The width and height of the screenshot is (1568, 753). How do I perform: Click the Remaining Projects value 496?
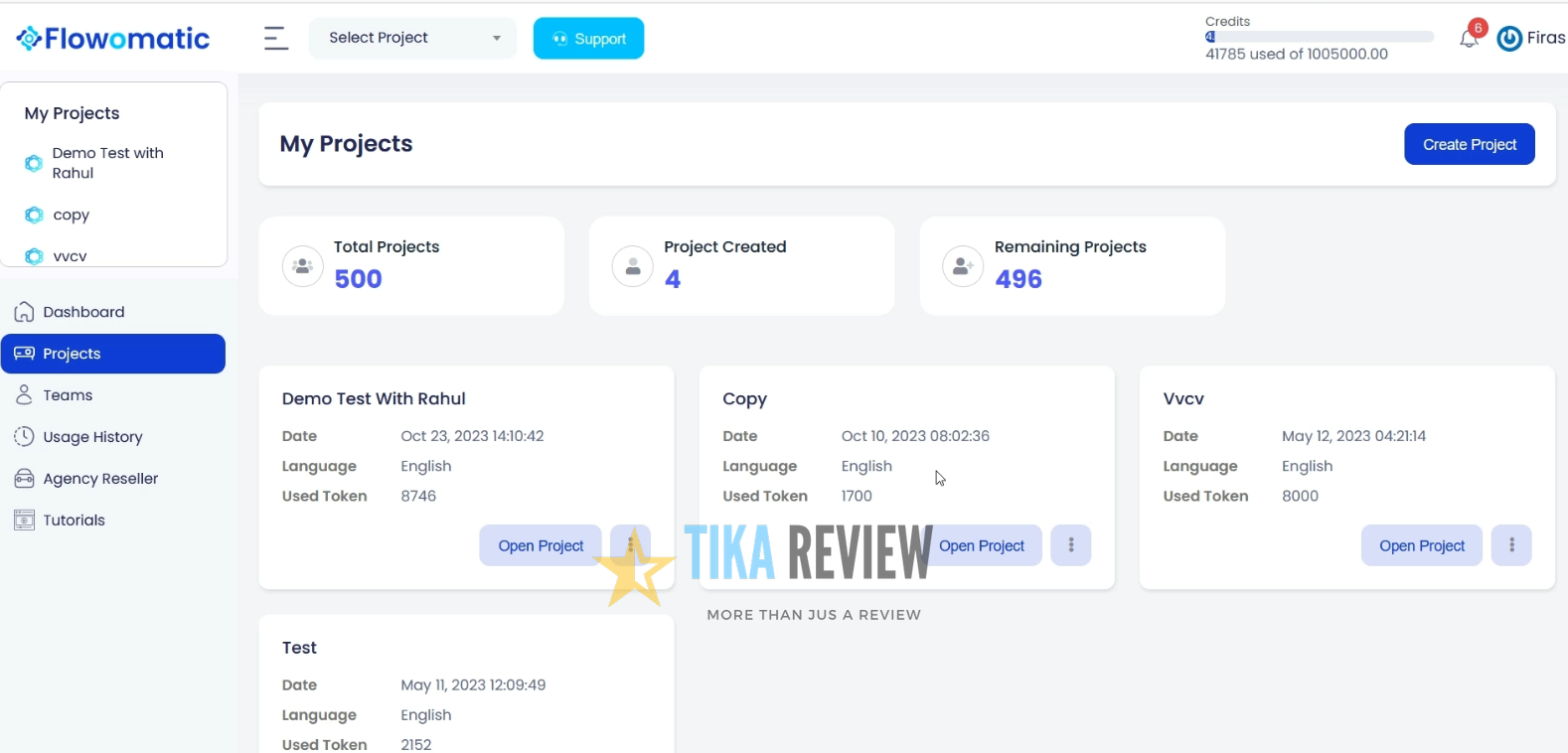1019,279
